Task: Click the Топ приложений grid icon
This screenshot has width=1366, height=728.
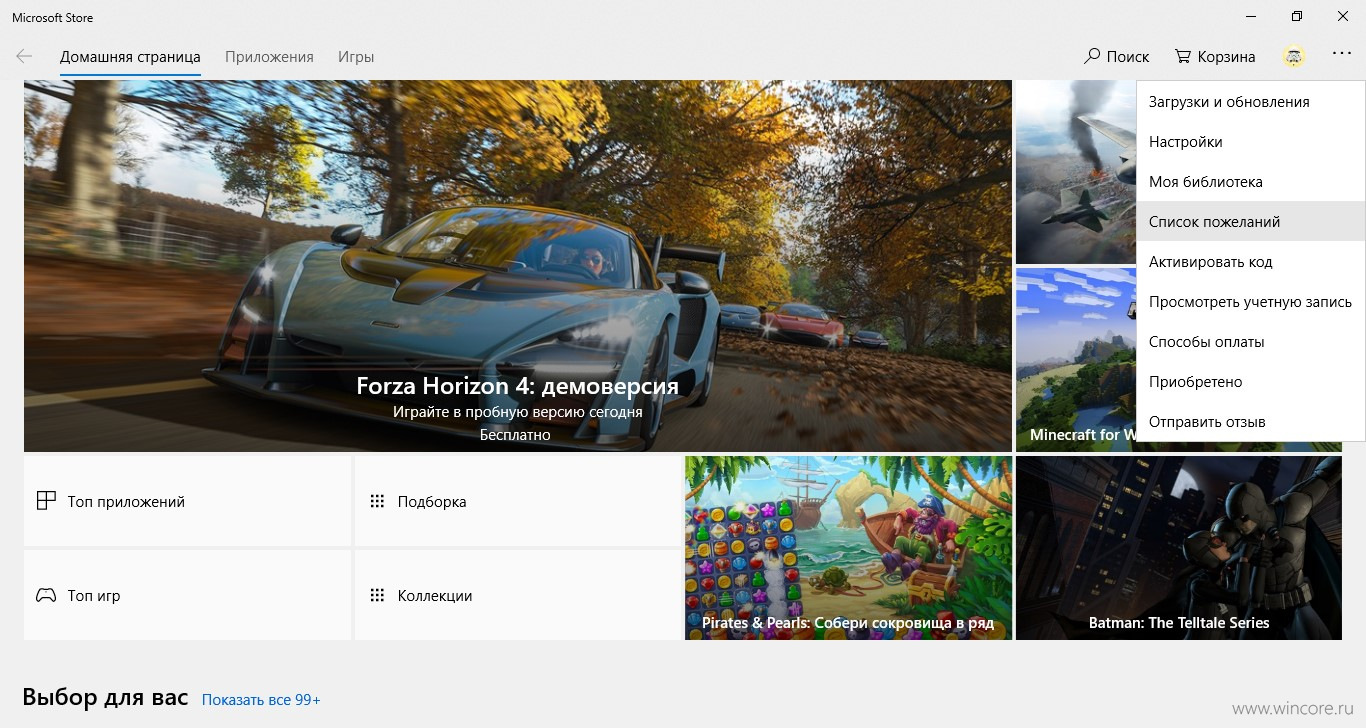Action: coord(46,501)
